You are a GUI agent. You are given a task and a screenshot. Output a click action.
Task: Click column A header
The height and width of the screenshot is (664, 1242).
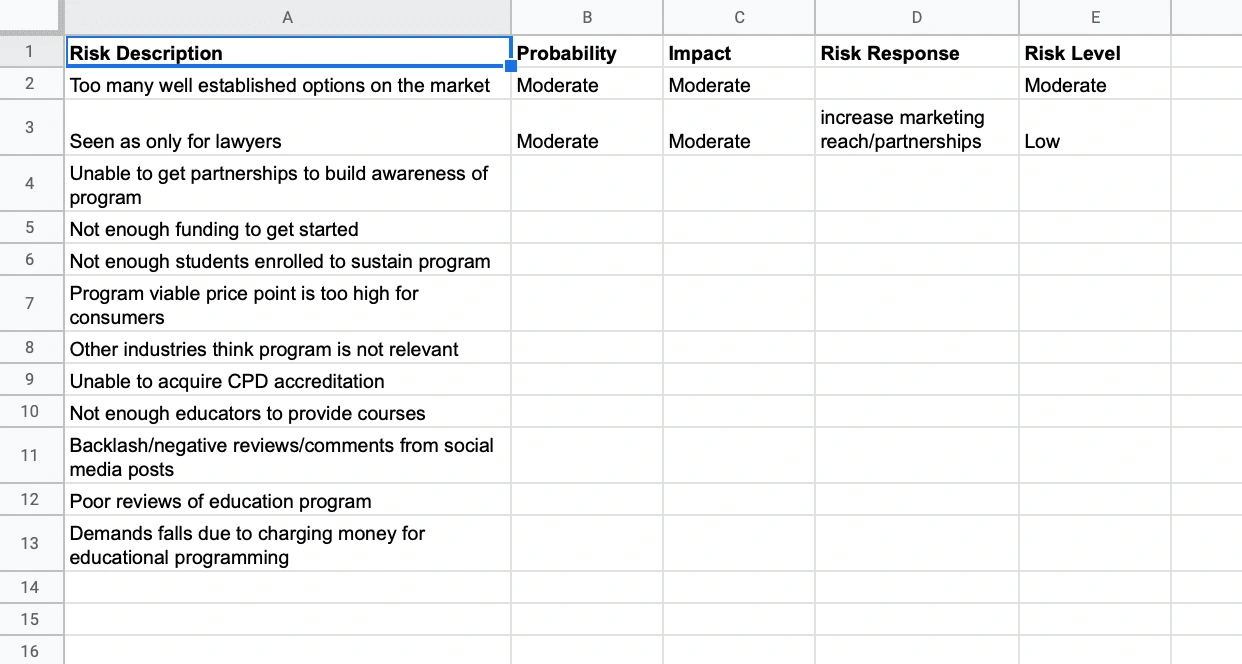coord(288,17)
